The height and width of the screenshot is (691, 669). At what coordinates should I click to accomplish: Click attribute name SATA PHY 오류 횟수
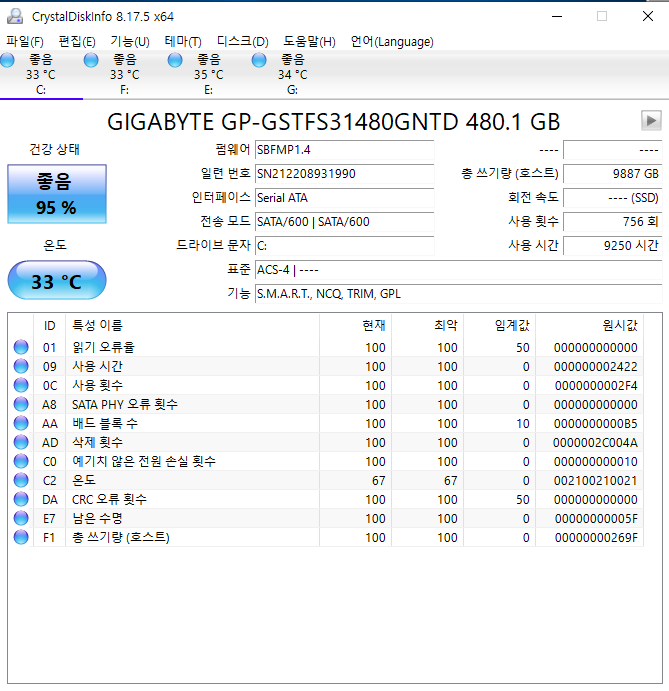[125, 404]
